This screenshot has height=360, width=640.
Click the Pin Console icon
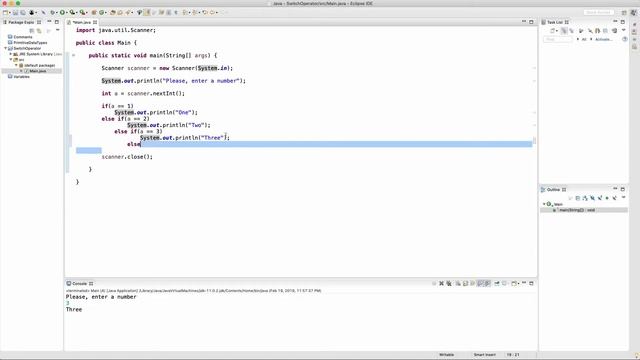[497, 283]
